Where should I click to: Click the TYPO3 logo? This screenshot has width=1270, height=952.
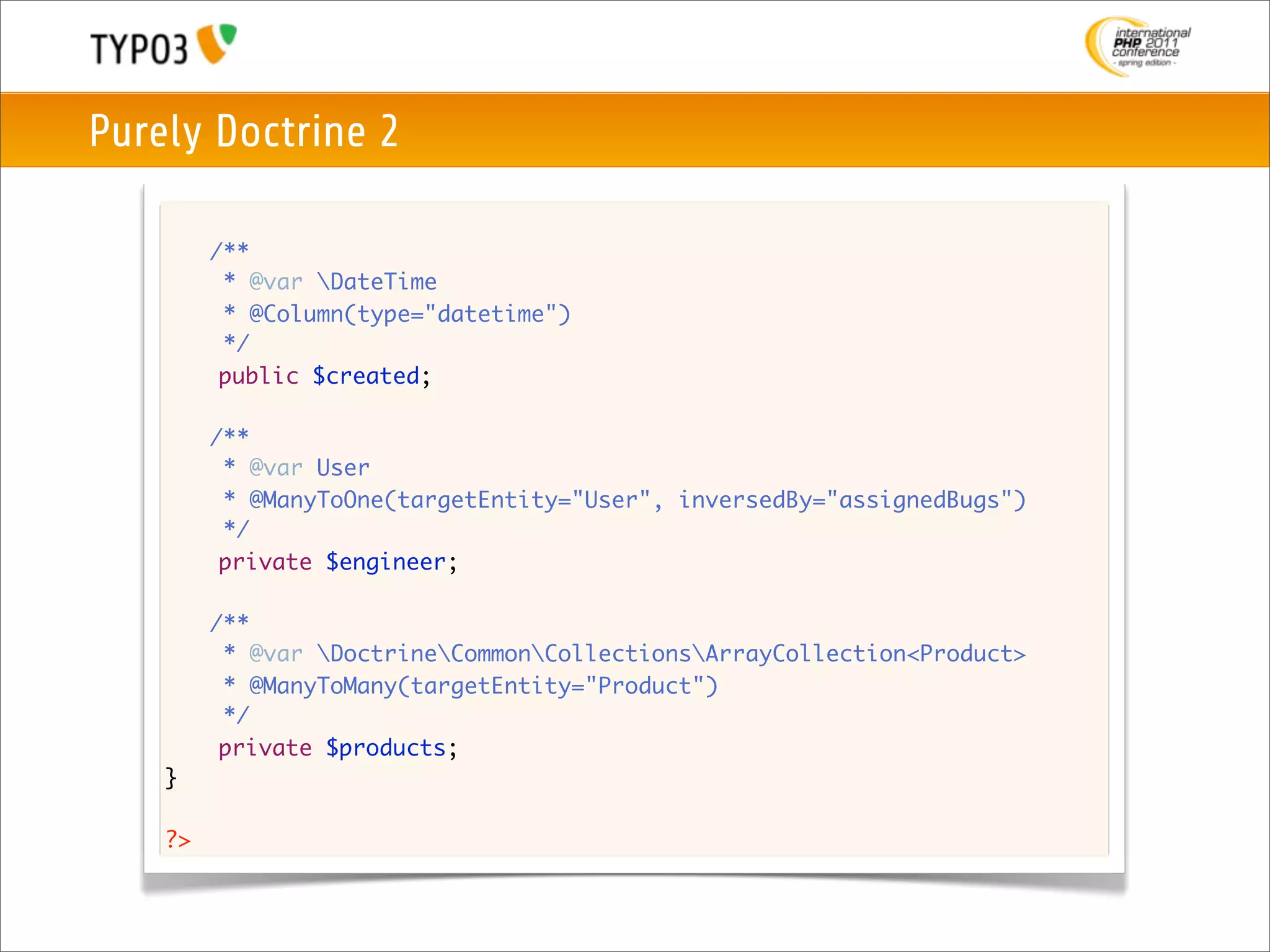[164, 45]
